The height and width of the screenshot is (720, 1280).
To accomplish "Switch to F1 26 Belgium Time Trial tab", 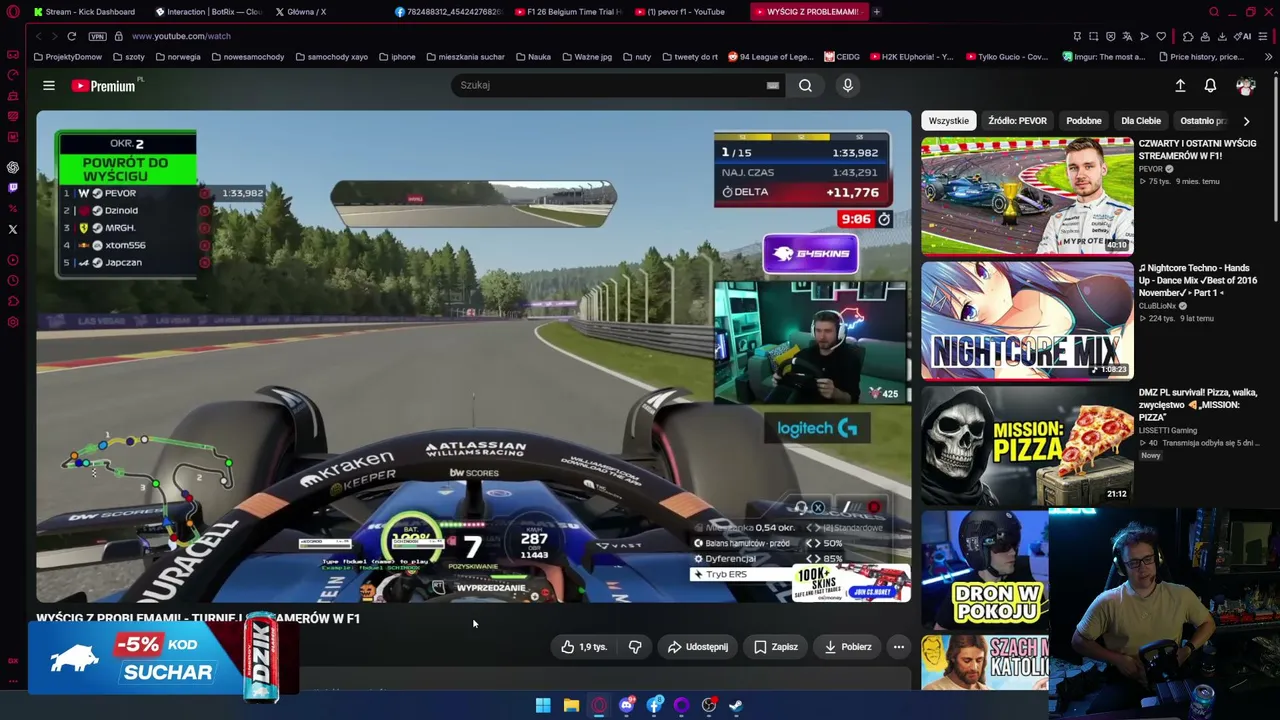I will pos(568,12).
